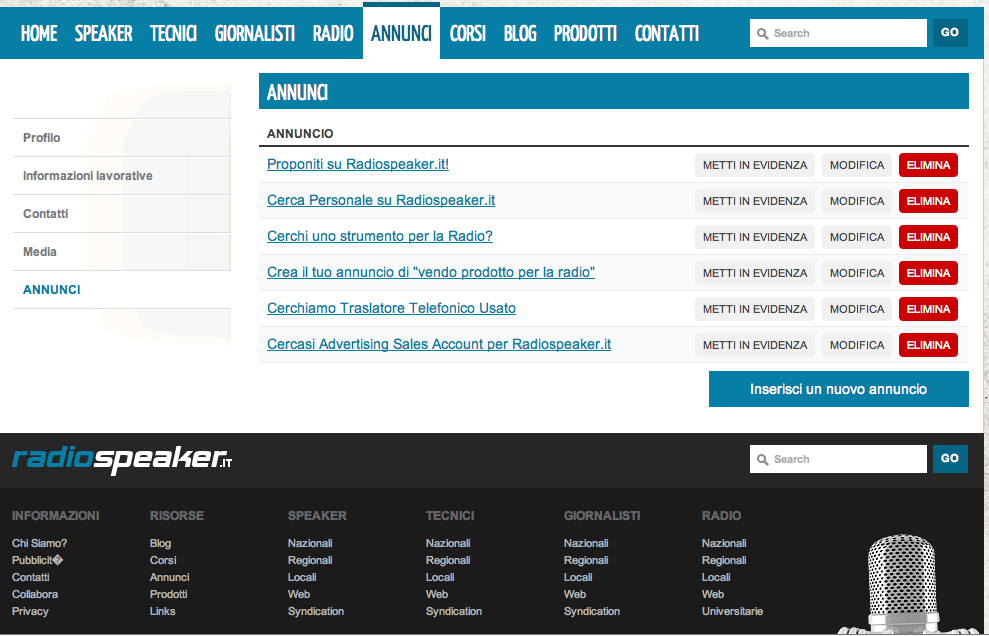
Task: Click Modifica for 'Cercasi Advertising Sales Account'
Action: [857, 345]
